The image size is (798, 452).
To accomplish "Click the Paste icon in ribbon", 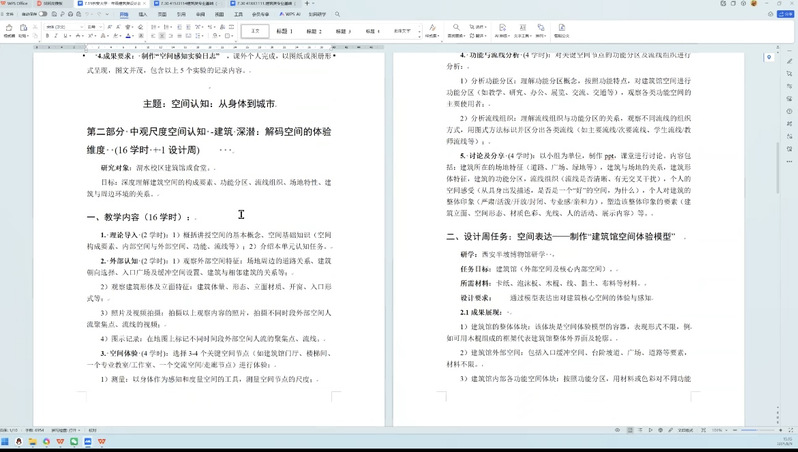I will (x=24, y=30).
